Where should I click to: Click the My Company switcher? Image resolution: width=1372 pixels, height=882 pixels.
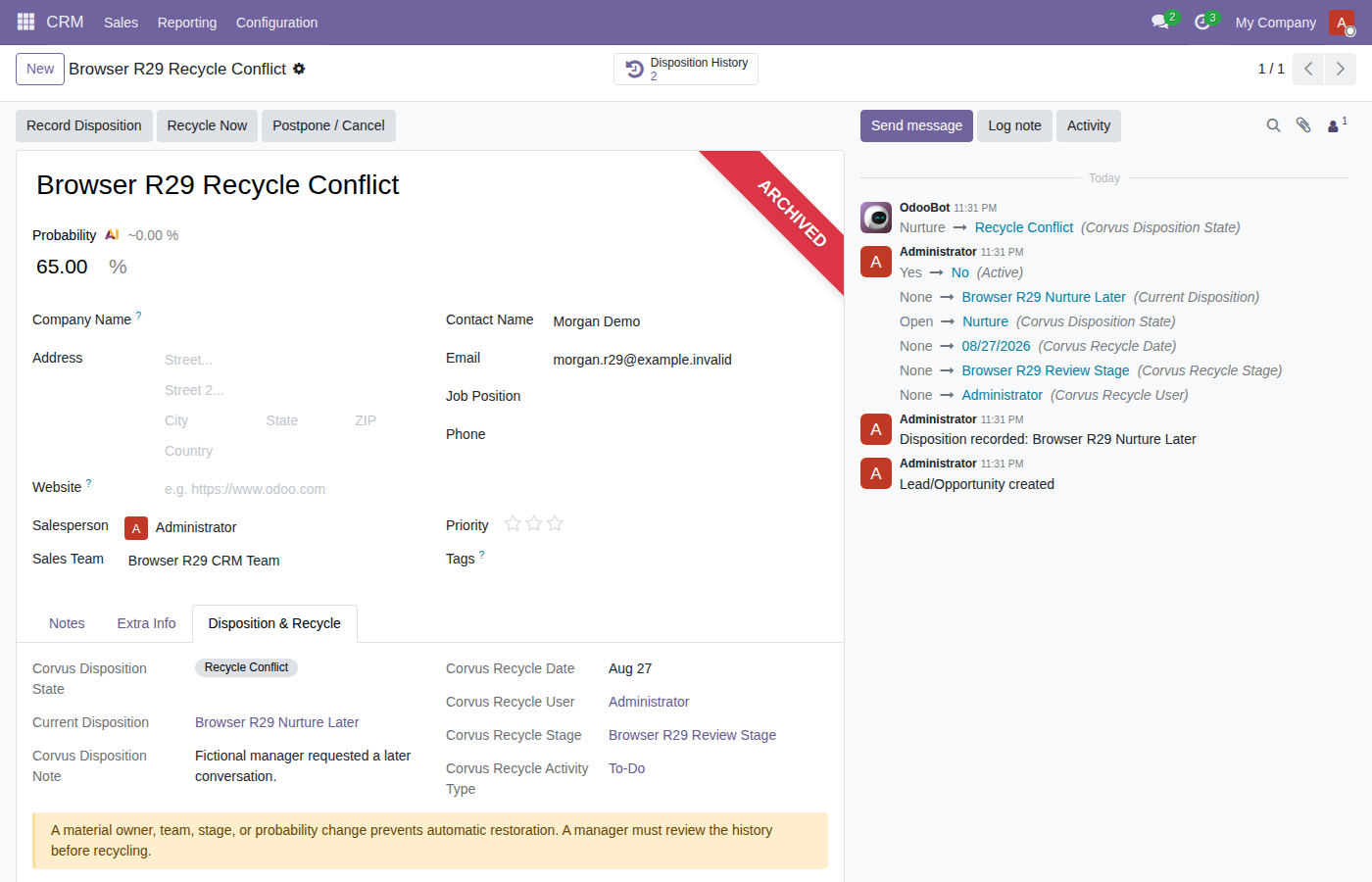[x=1275, y=22]
